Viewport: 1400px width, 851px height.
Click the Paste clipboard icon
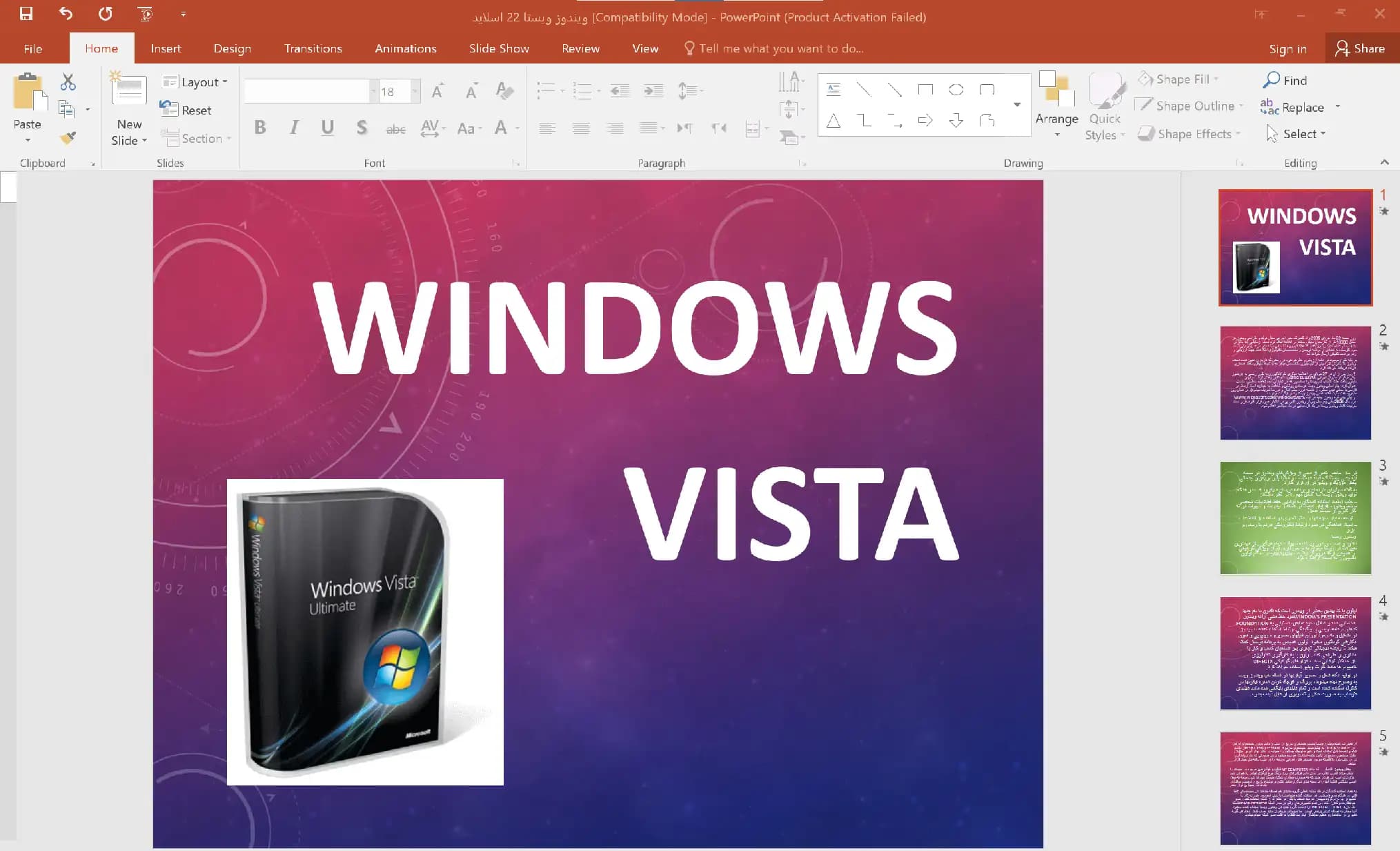tap(30, 92)
